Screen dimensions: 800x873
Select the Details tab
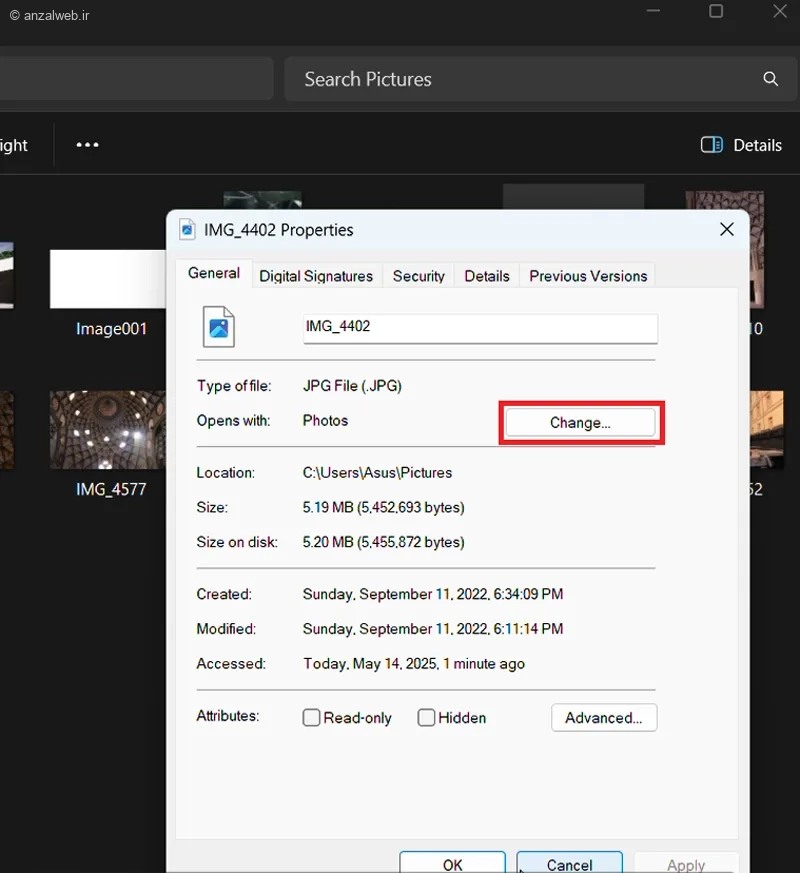(486, 276)
